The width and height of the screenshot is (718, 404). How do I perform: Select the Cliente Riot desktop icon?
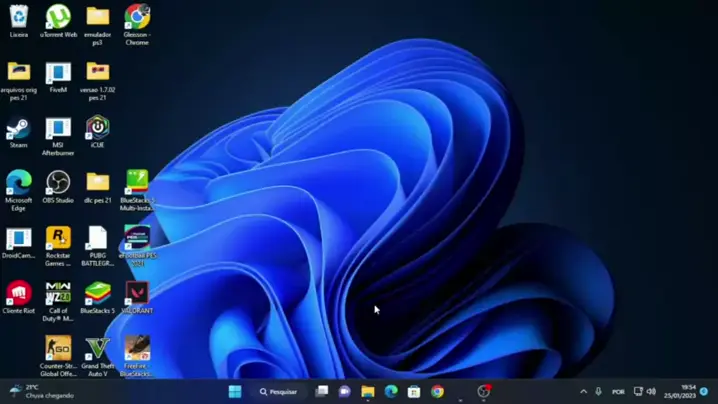coord(18,293)
